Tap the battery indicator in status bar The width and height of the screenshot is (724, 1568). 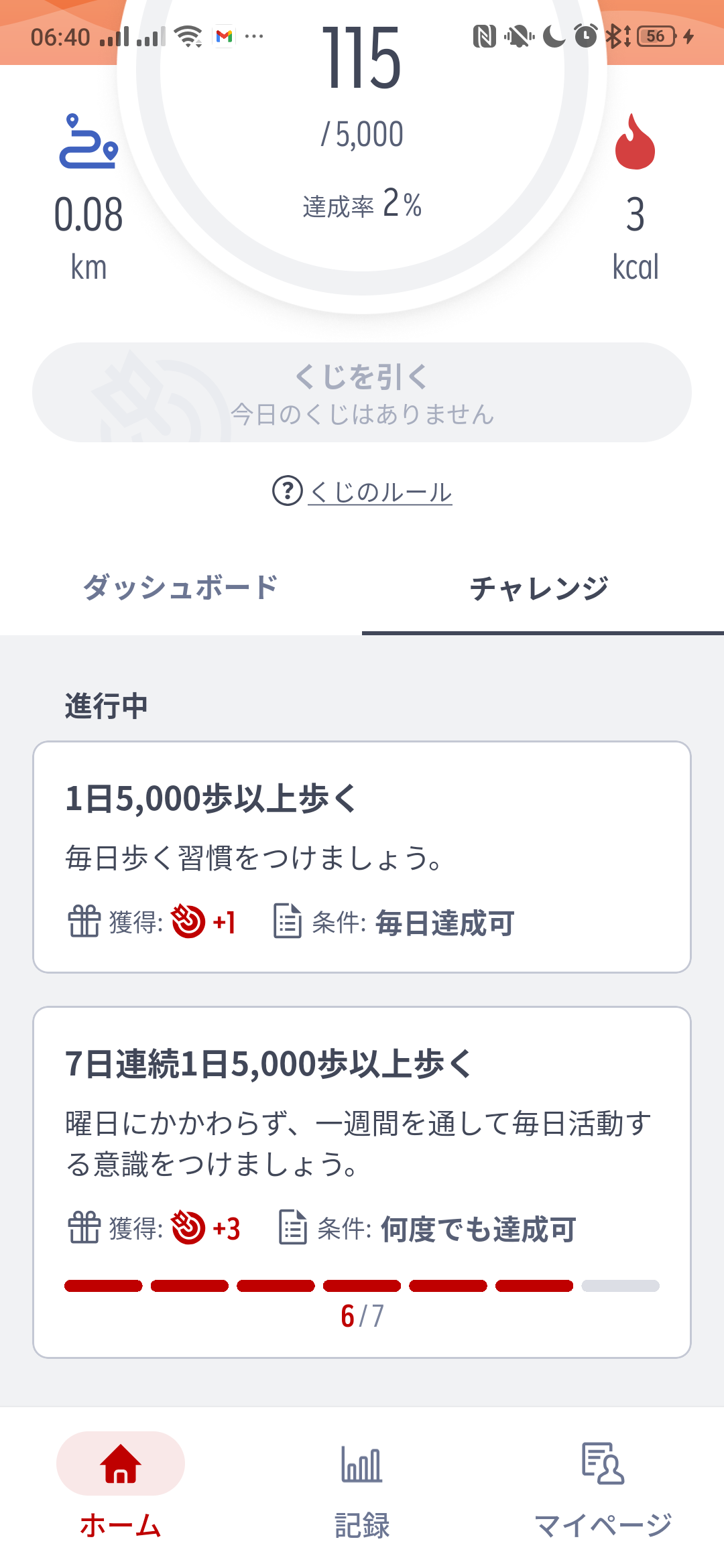pos(656,36)
